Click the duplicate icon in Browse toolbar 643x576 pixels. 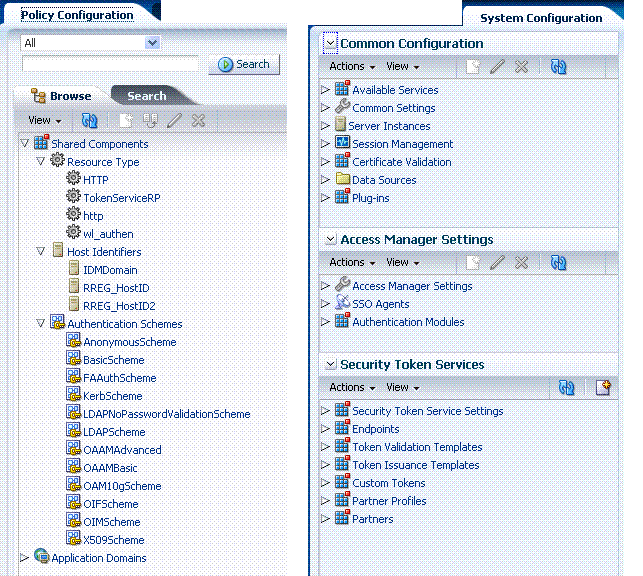[150, 120]
